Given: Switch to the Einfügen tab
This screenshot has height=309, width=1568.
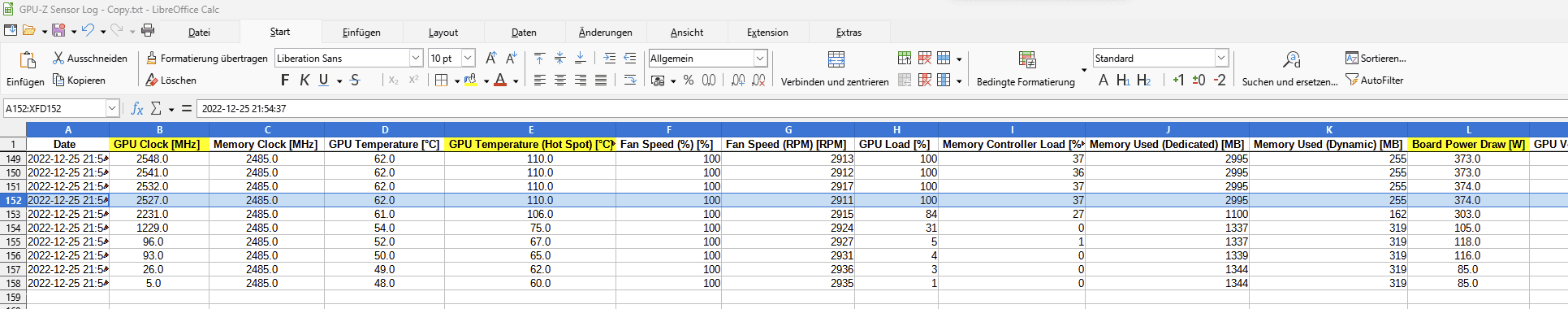Looking at the screenshot, I should pos(361,33).
